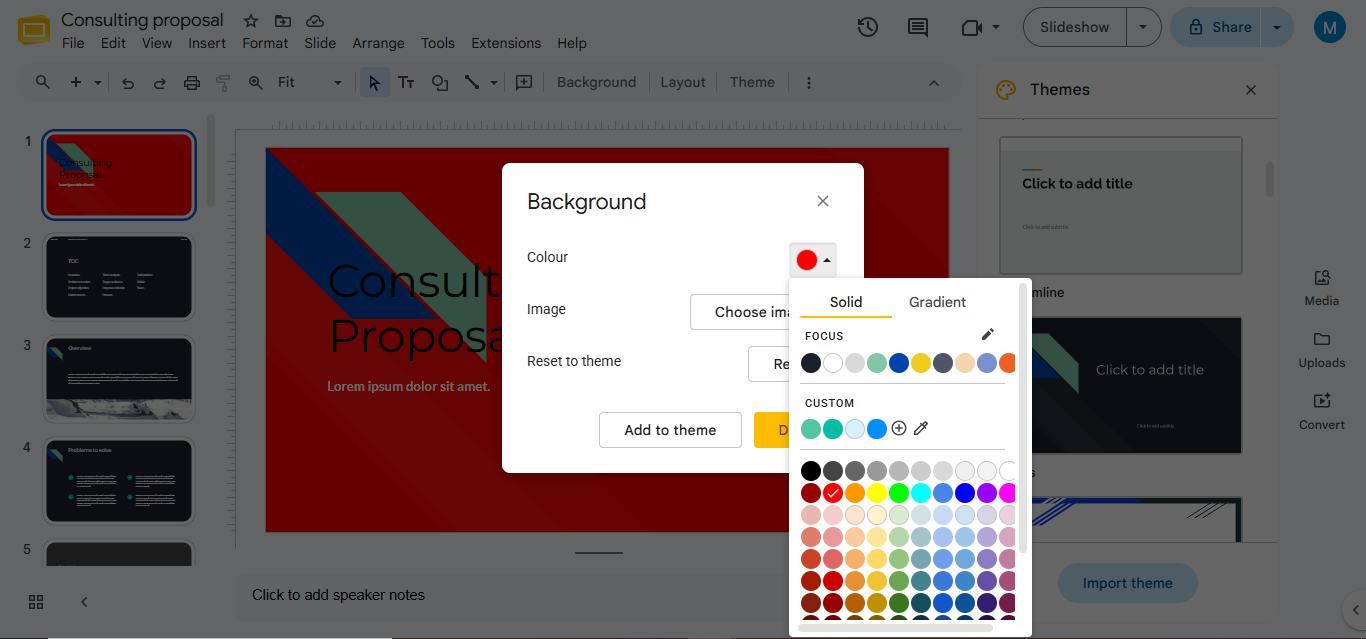The width and height of the screenshot is (1366, 639).
Task: Select the orange standard colour swatch
Action: click(x=855, y=493)
